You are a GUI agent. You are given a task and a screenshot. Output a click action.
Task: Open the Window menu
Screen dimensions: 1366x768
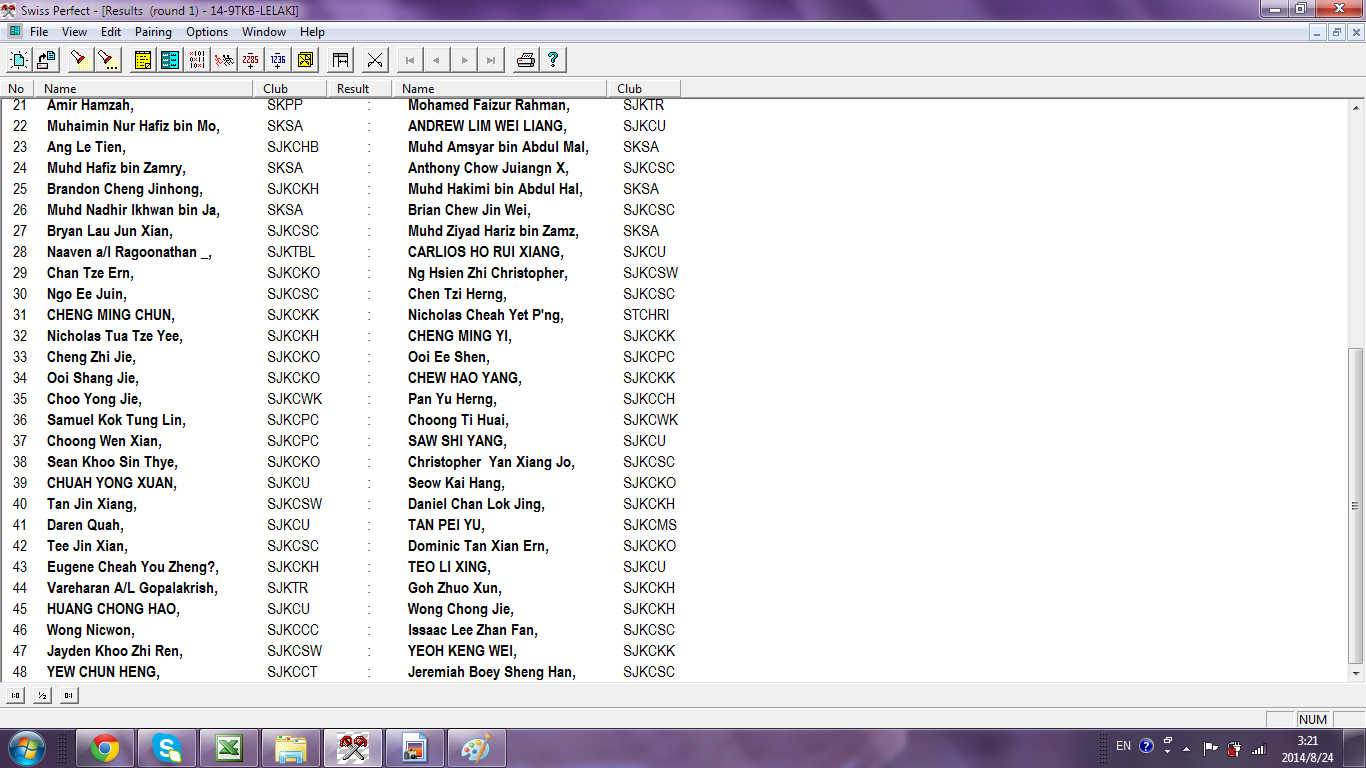[264, 32]
